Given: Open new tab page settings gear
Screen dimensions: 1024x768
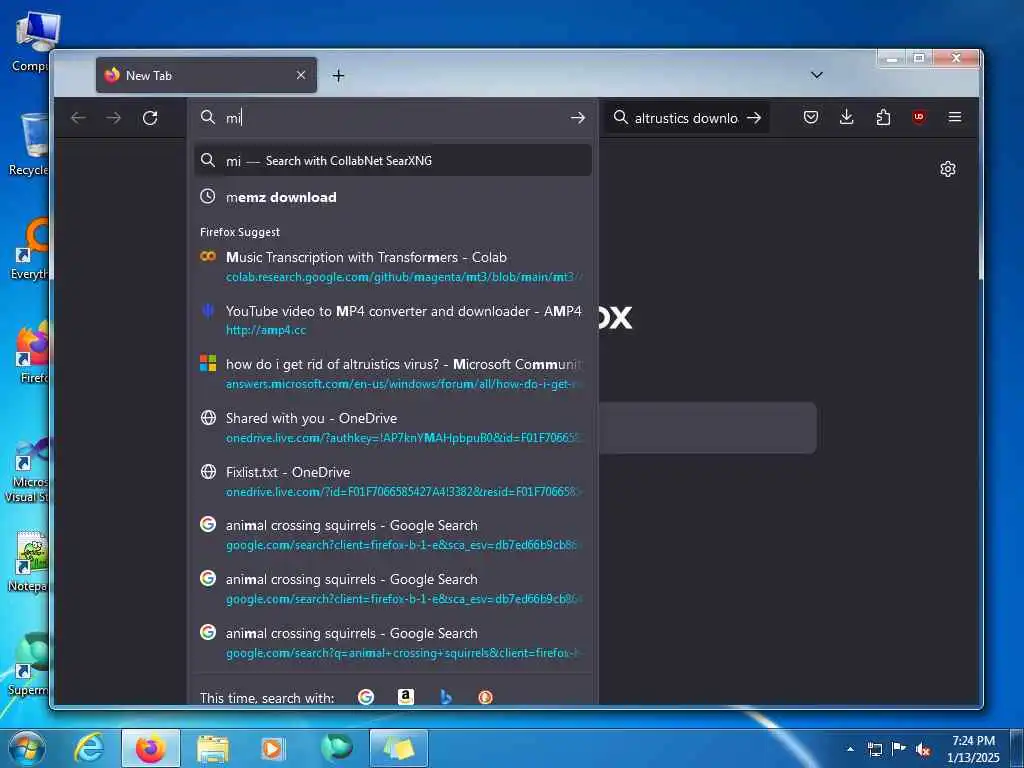Looking at the screenshot, I should click(x=948, y=169).
